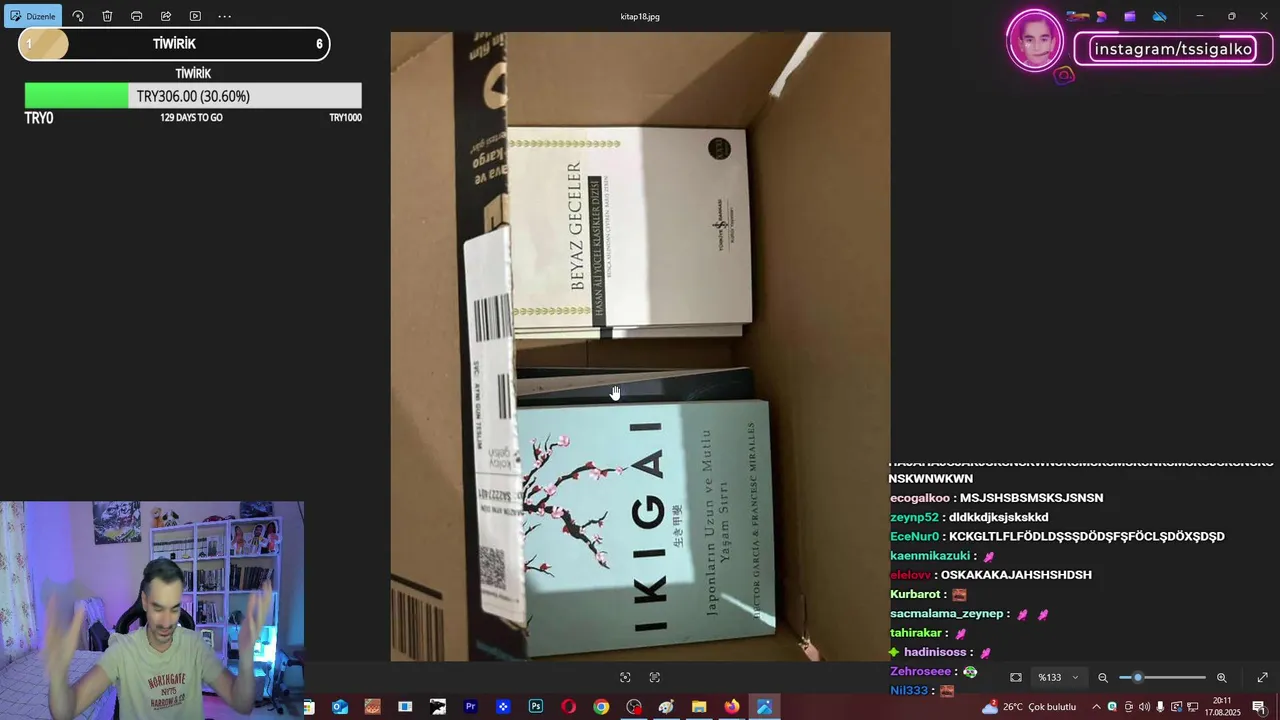Click the purple Clipchamp icon in title bar
This screenshot has height=720, width=1280.
coord(1130,16)
